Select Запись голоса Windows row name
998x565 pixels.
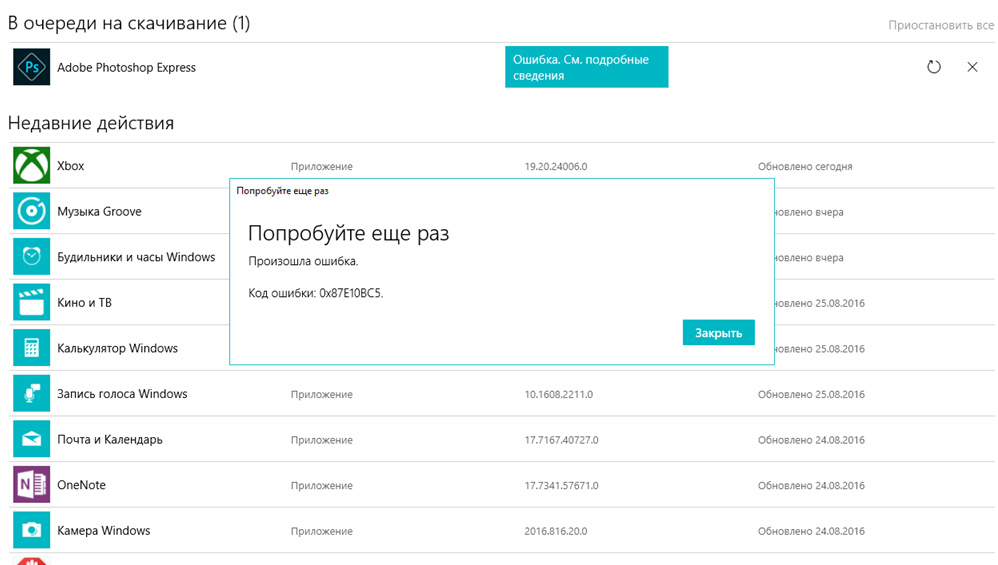pos(122,394)
